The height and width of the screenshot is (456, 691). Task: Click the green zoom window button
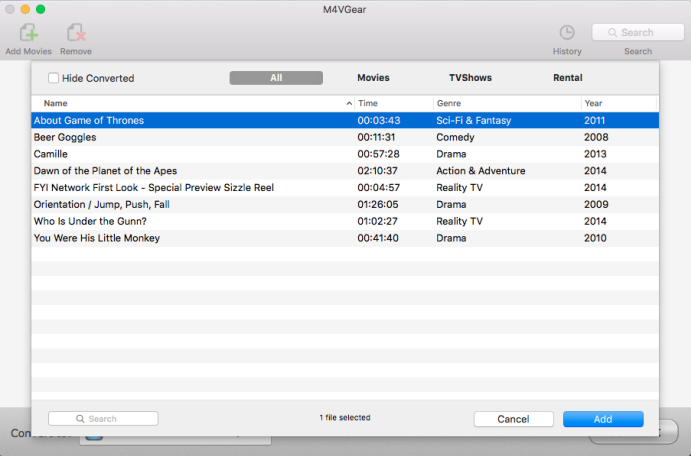(41, 9)
